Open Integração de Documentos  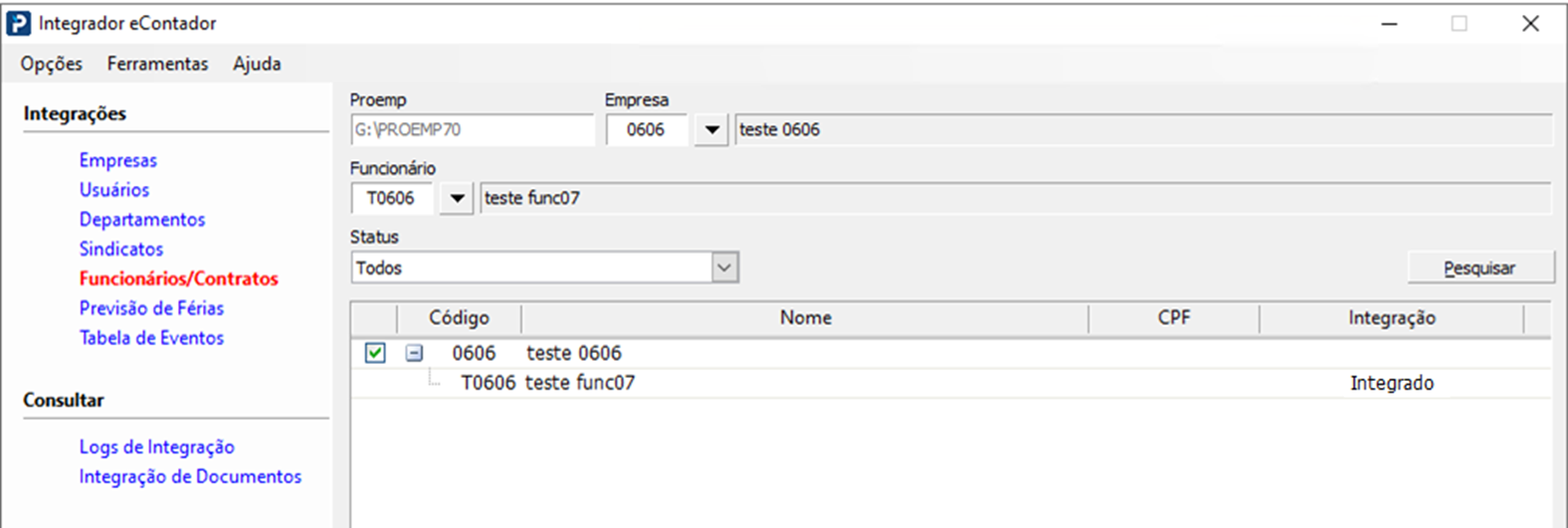tap(190, 477)
